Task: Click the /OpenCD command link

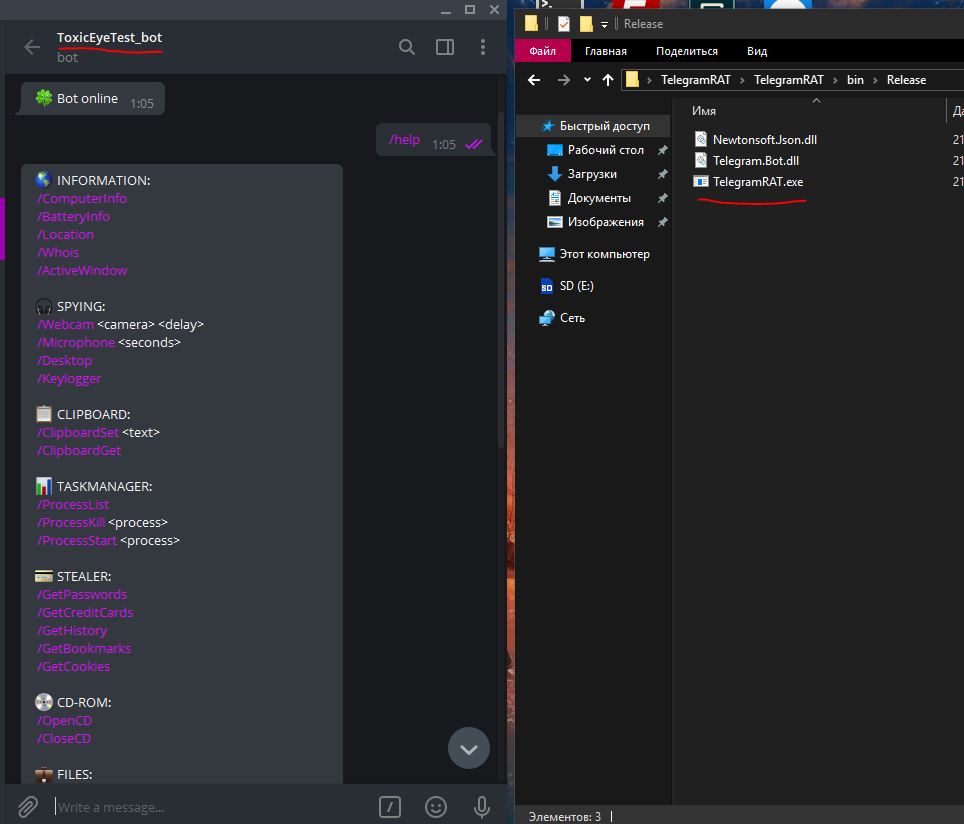Action: tap(64, 721)
